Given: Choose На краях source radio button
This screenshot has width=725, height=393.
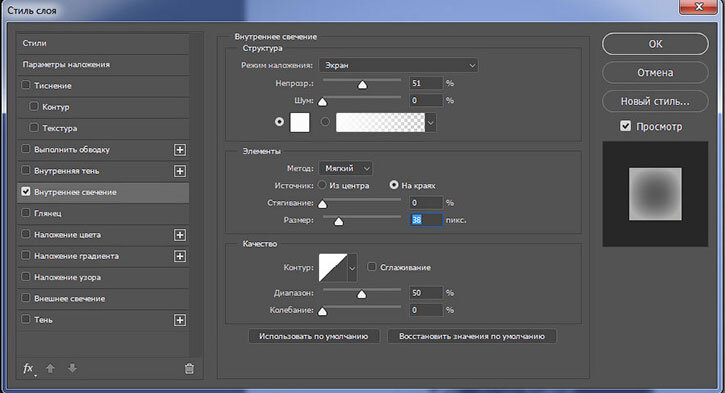Looking at the screenshot, I should tap(394, 185).
